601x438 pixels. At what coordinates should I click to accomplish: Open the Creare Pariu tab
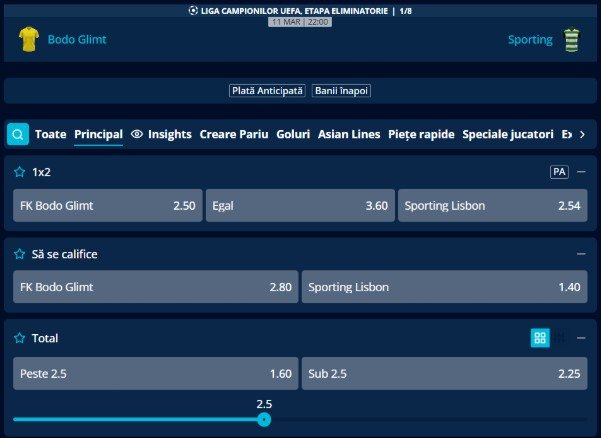pos(234,134)
